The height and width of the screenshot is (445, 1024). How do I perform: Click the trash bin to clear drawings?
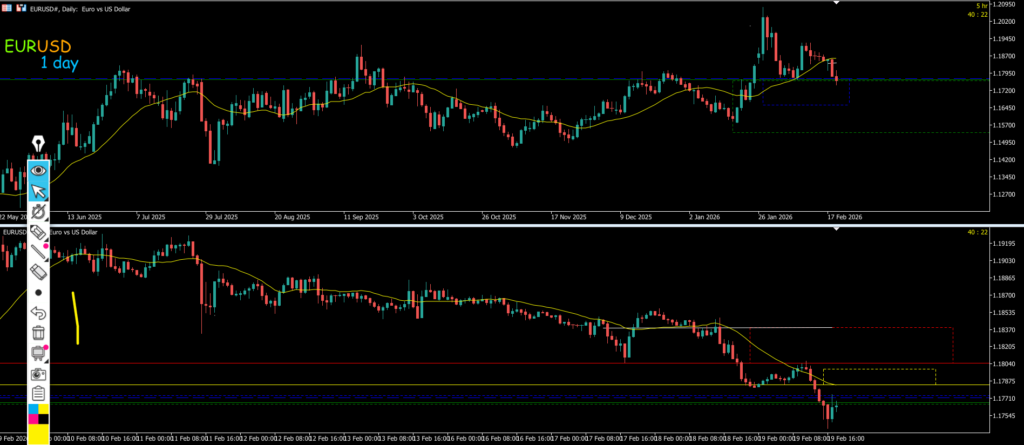[x=39, y=333]
